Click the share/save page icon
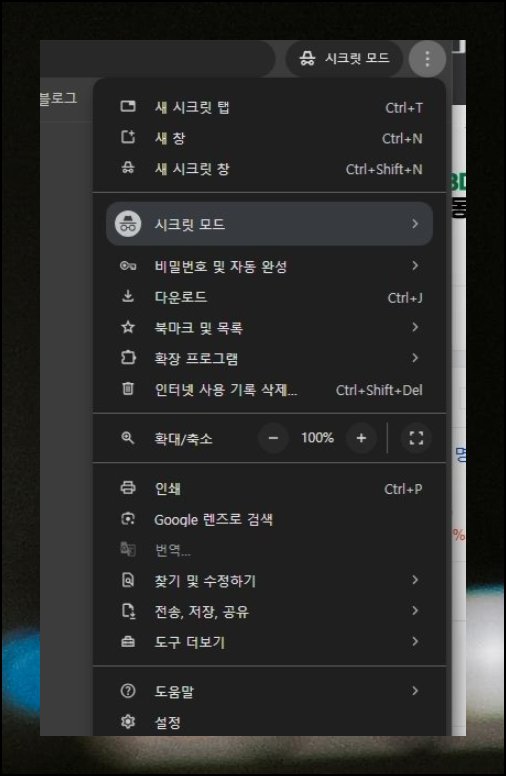The width and height of the screenshot is (506, 776). [128, 611]
